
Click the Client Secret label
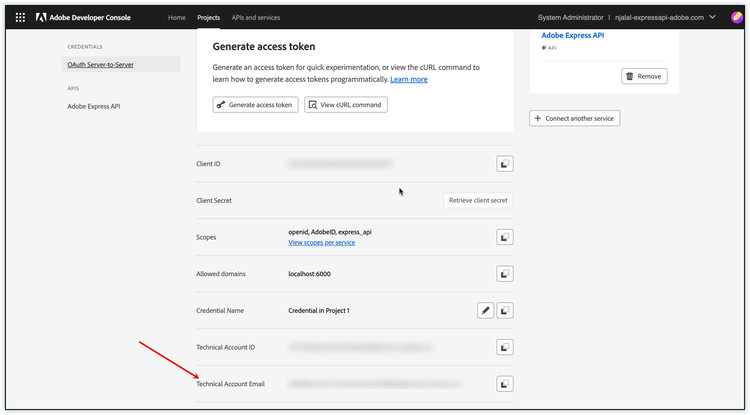click(214, 200)
